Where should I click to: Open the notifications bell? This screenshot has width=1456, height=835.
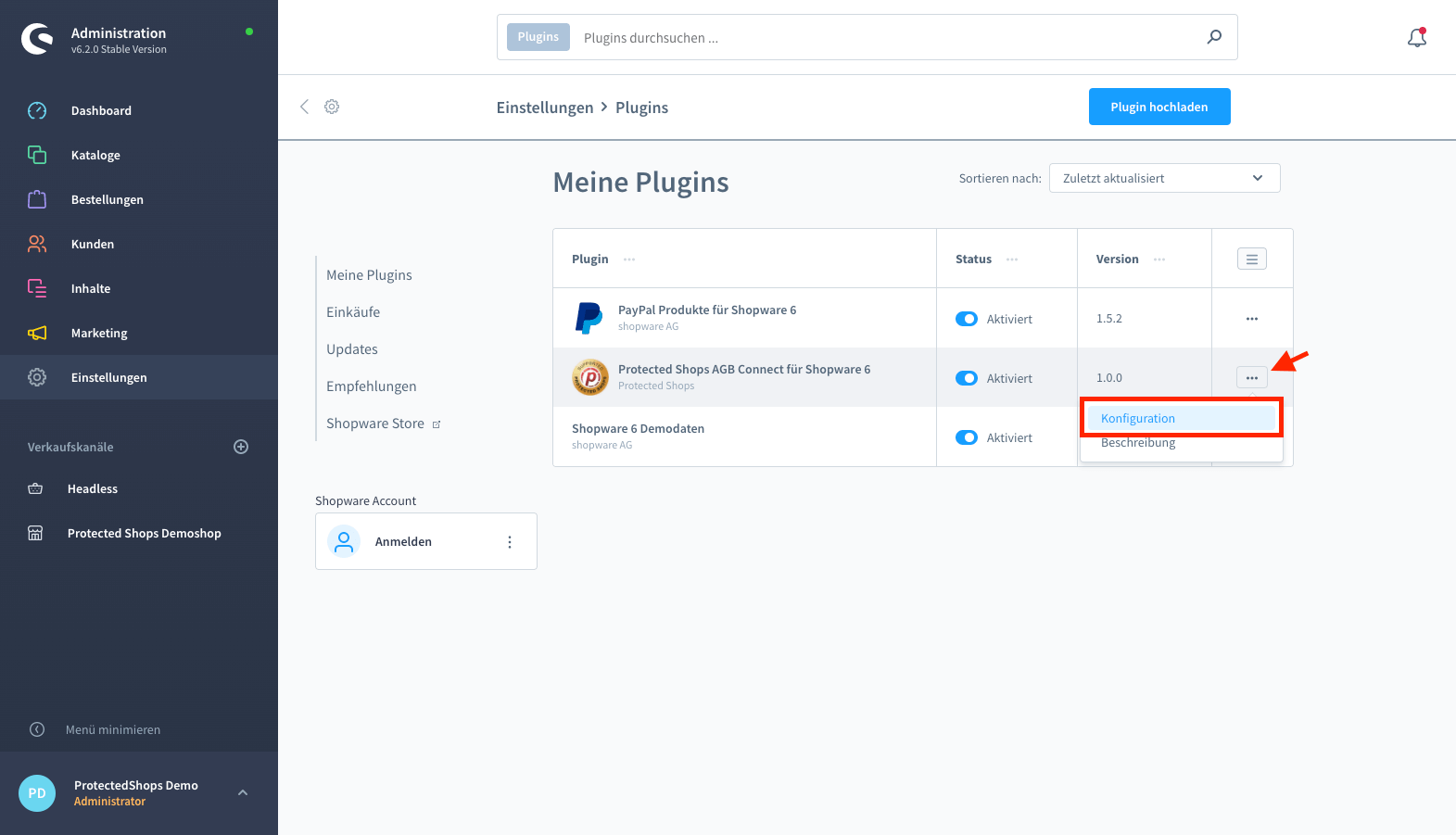(x=1416, y=38)
